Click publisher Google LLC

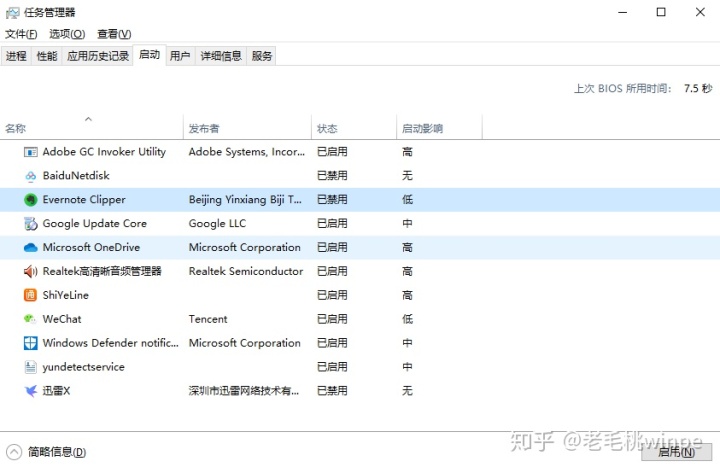(217, 224)
